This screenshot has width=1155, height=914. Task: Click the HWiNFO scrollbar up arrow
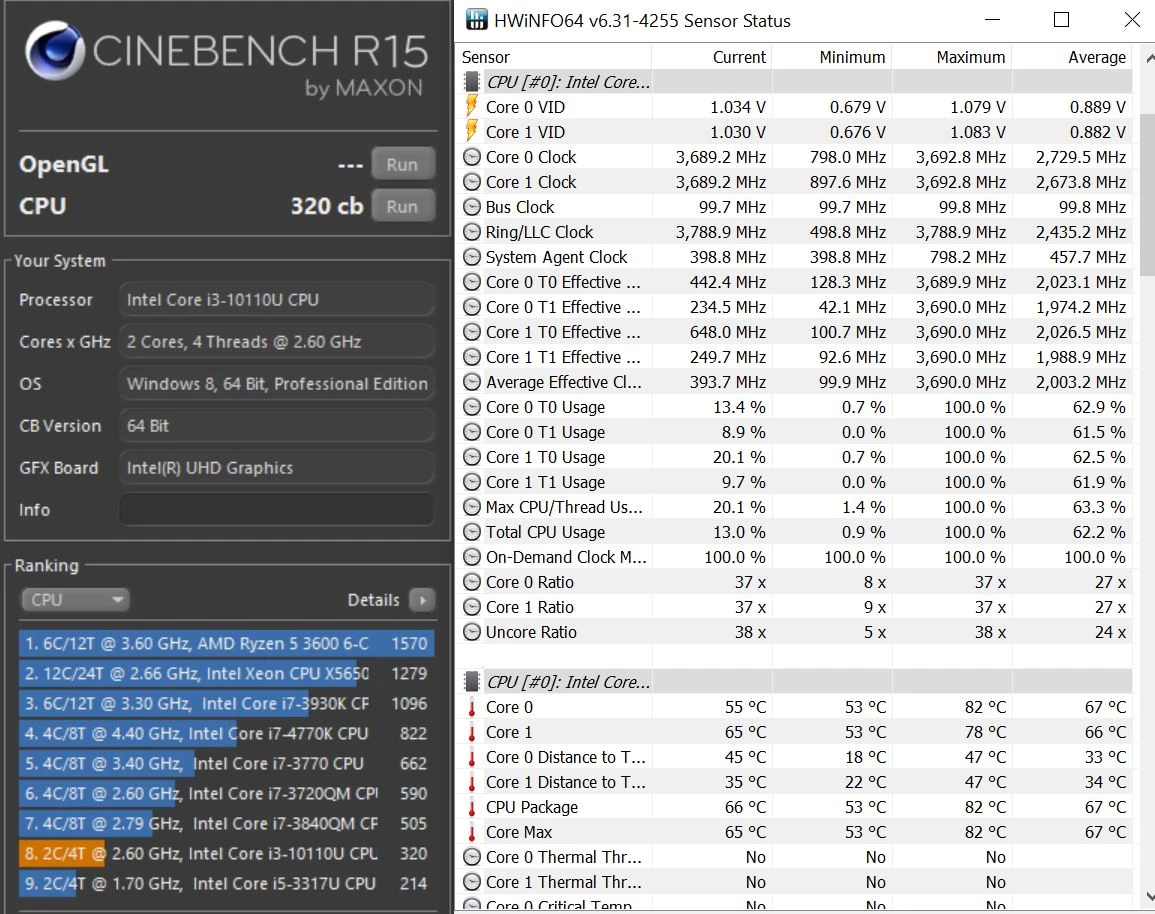pyautogui.click(x=1148, y=57)
